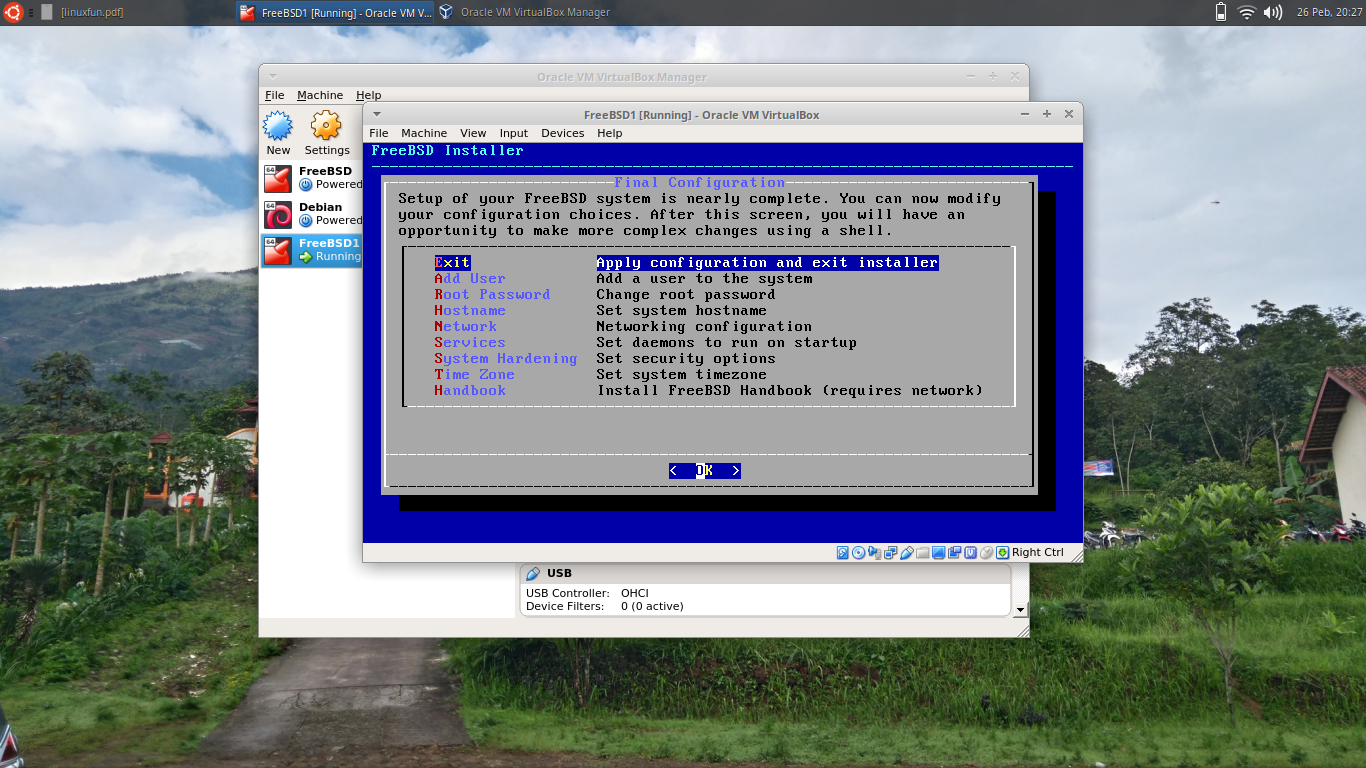Click the USB section icon in Manager details
Screen dimensions: 1366x768
pos(533,573)
